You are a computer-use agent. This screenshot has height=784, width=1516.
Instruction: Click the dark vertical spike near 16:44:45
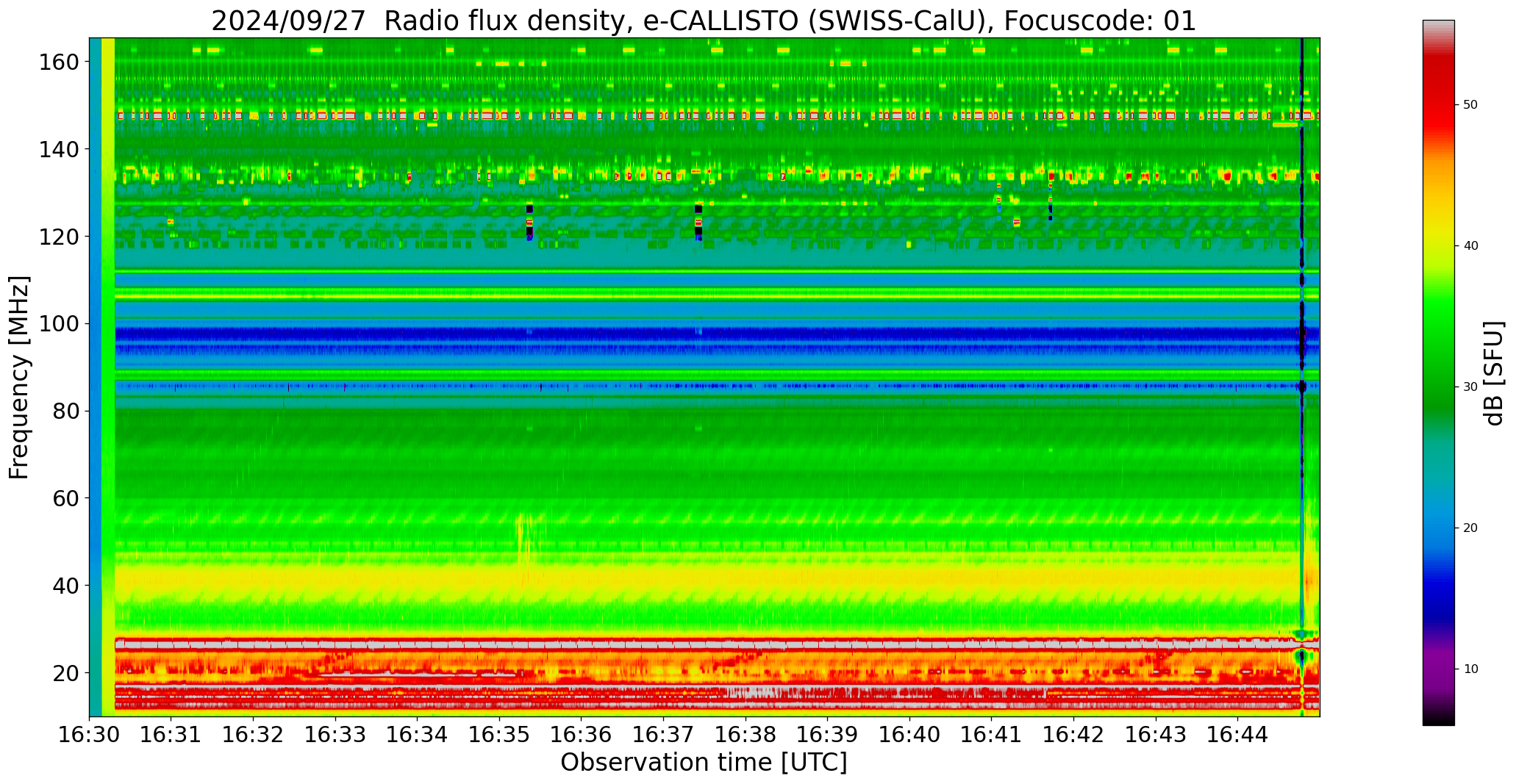pyautogui.click(x=1302, y=377)
